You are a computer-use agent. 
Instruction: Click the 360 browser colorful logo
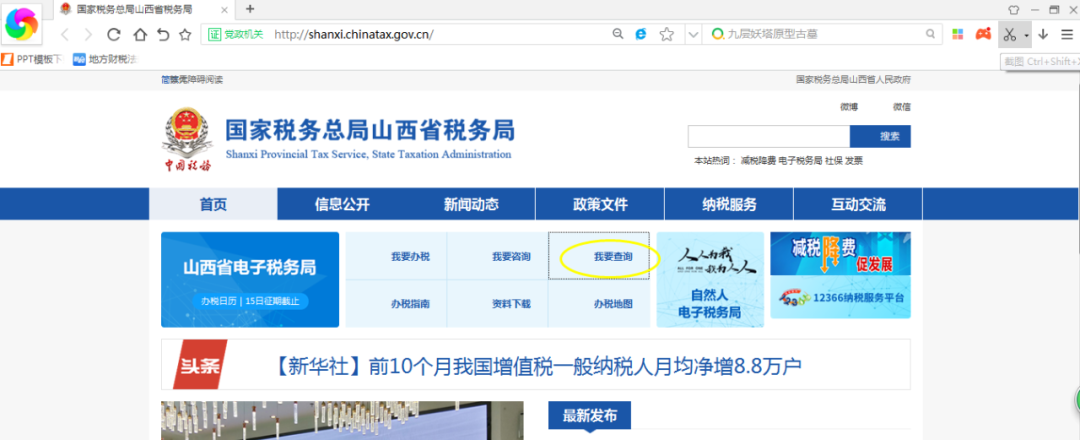point(22,24)
